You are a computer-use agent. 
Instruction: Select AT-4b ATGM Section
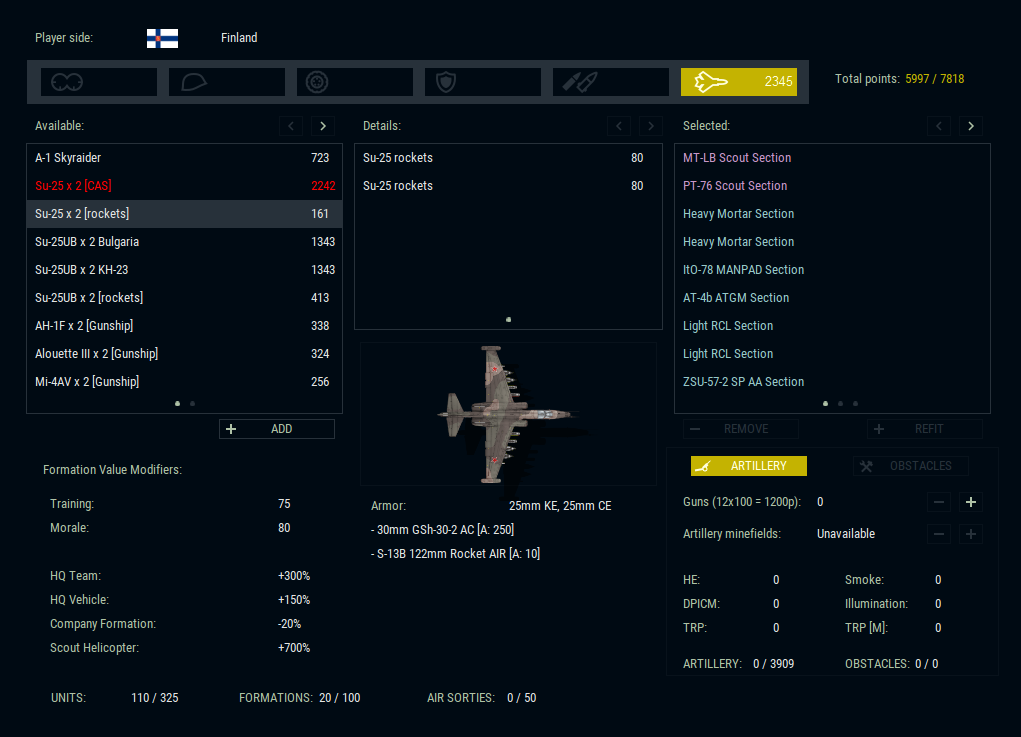[x=832, y=298]
